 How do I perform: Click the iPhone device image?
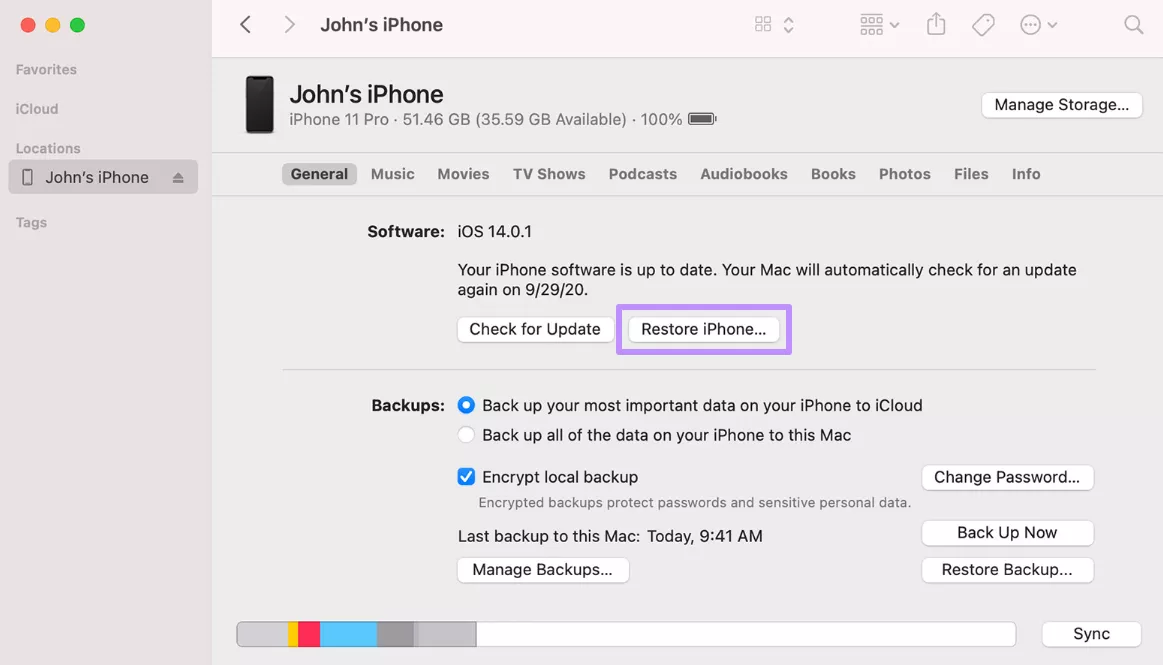260,105
